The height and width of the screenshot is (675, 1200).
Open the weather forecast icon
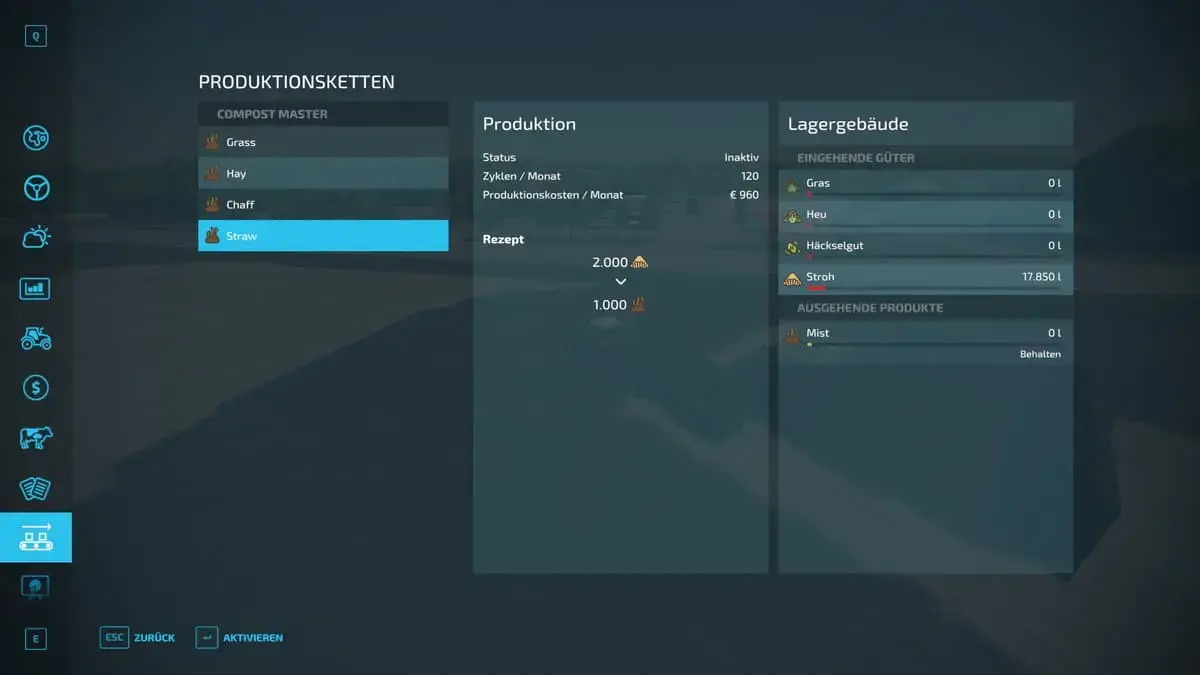pyautogui.click(x=36, y=238)
